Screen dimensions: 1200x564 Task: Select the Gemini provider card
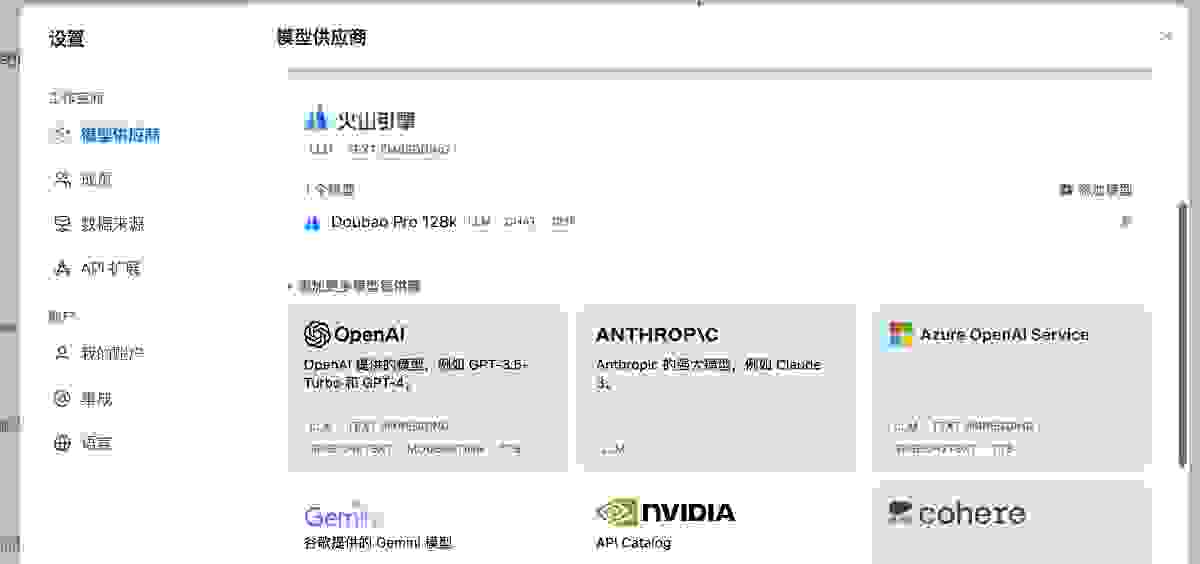pyautogui.click(x=427, y=522)
